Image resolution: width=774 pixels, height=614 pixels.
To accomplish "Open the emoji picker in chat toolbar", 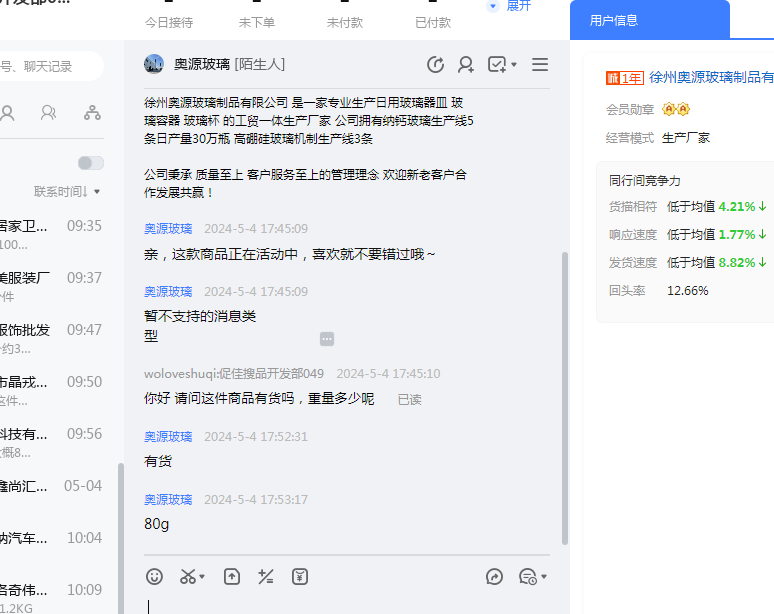I will click(x=154, y=576).
